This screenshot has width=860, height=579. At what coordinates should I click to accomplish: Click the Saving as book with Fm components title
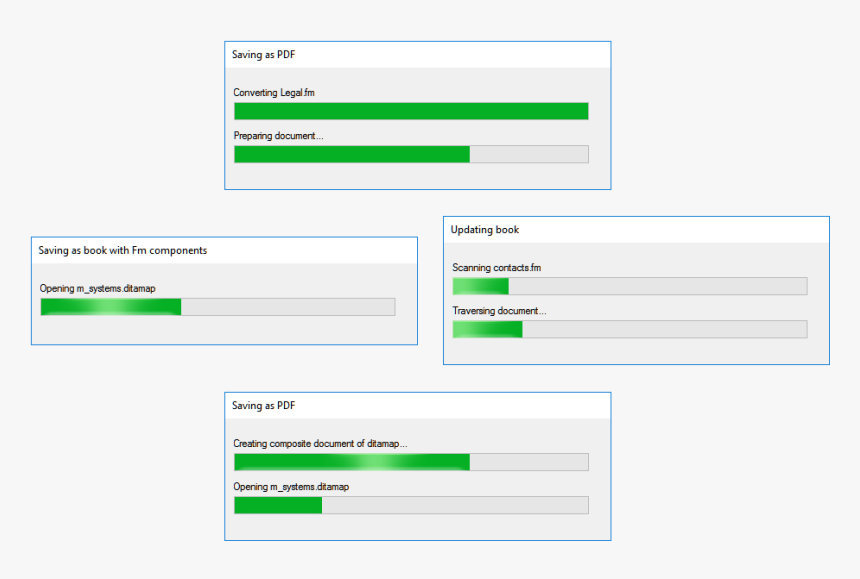123,250
